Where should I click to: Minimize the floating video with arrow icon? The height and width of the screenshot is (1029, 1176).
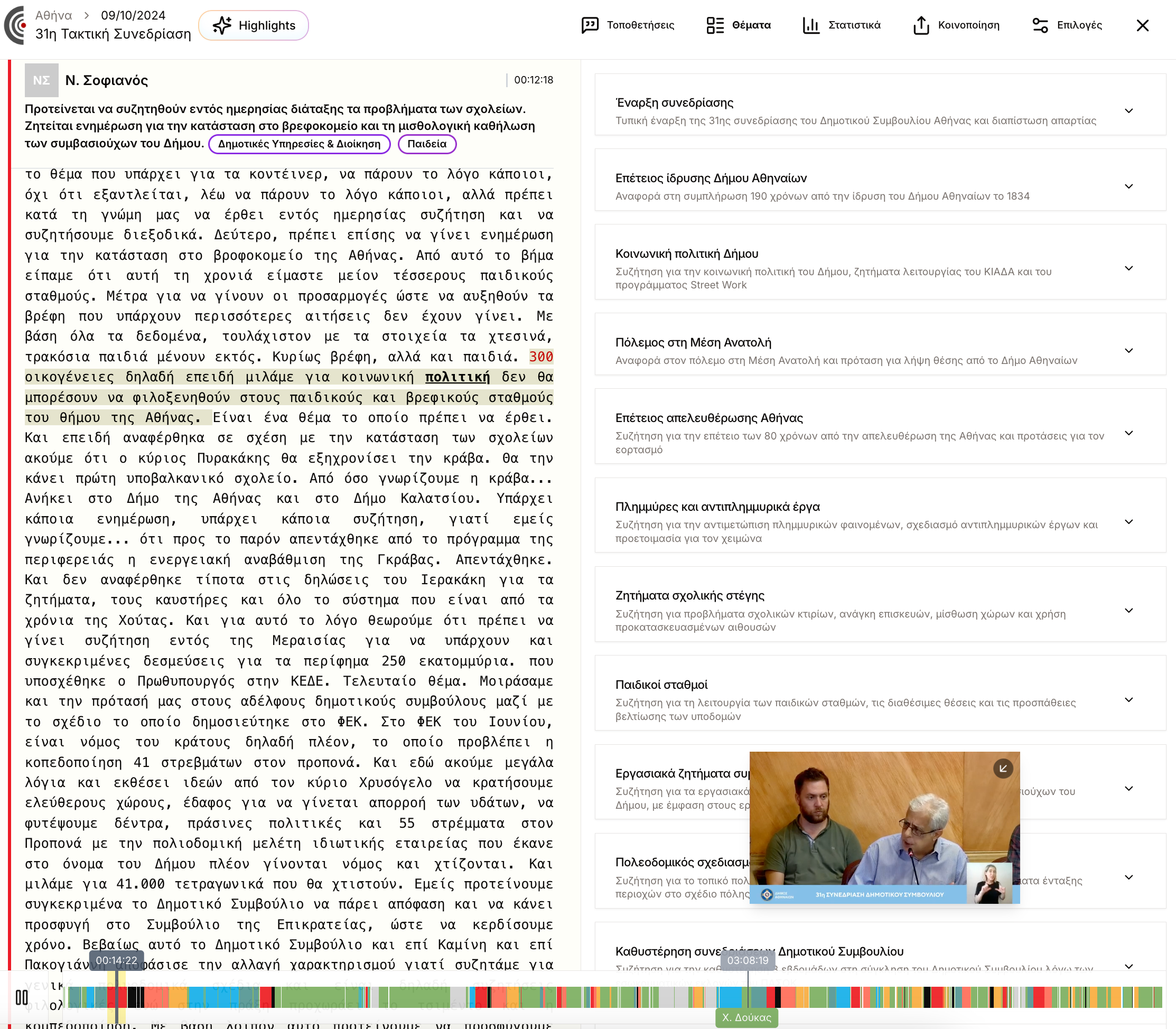tap(1003, 768)
